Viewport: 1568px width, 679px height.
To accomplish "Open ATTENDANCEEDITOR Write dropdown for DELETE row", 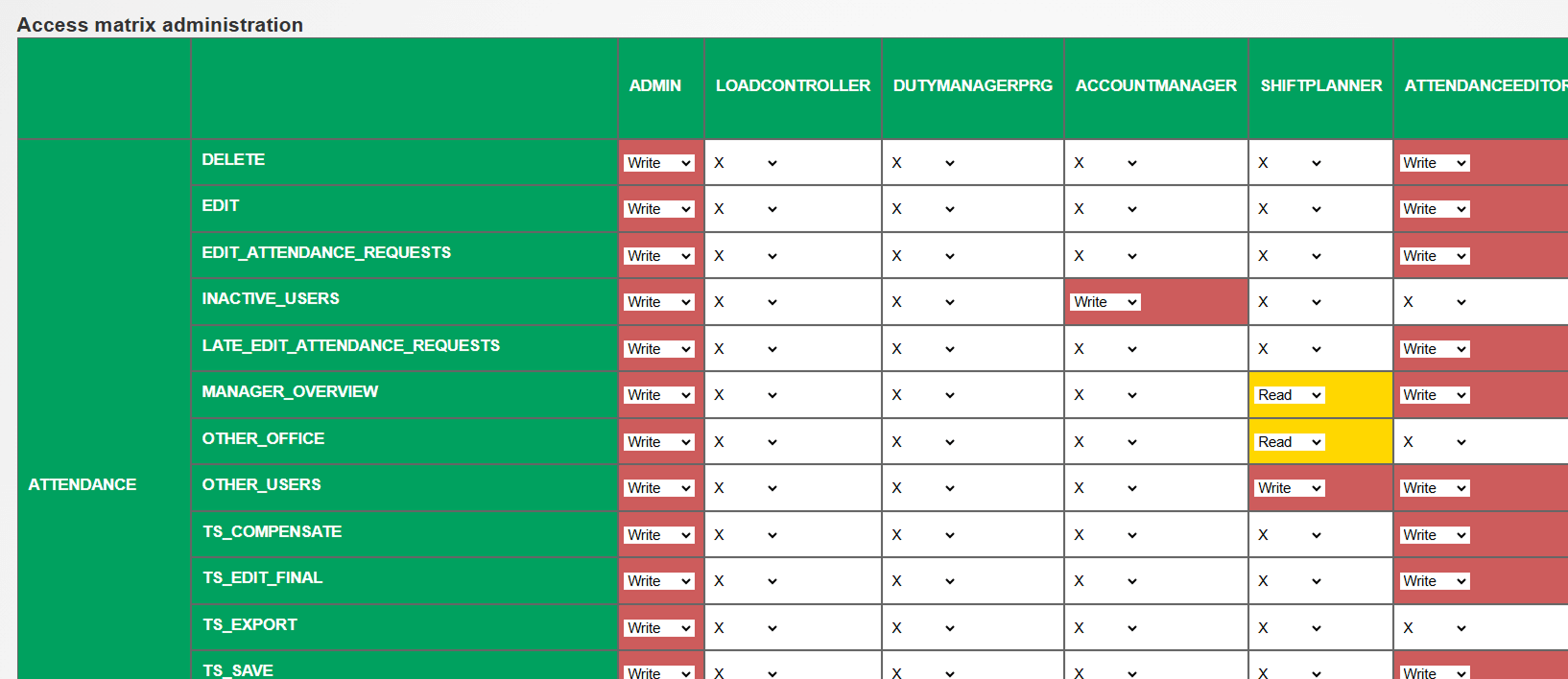I will tap(1434, 163).
